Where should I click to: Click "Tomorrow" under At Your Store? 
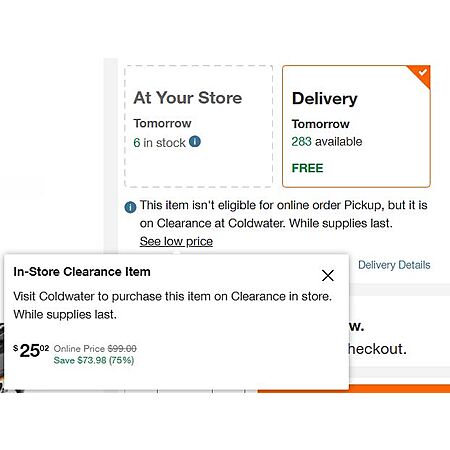(162, 123)
